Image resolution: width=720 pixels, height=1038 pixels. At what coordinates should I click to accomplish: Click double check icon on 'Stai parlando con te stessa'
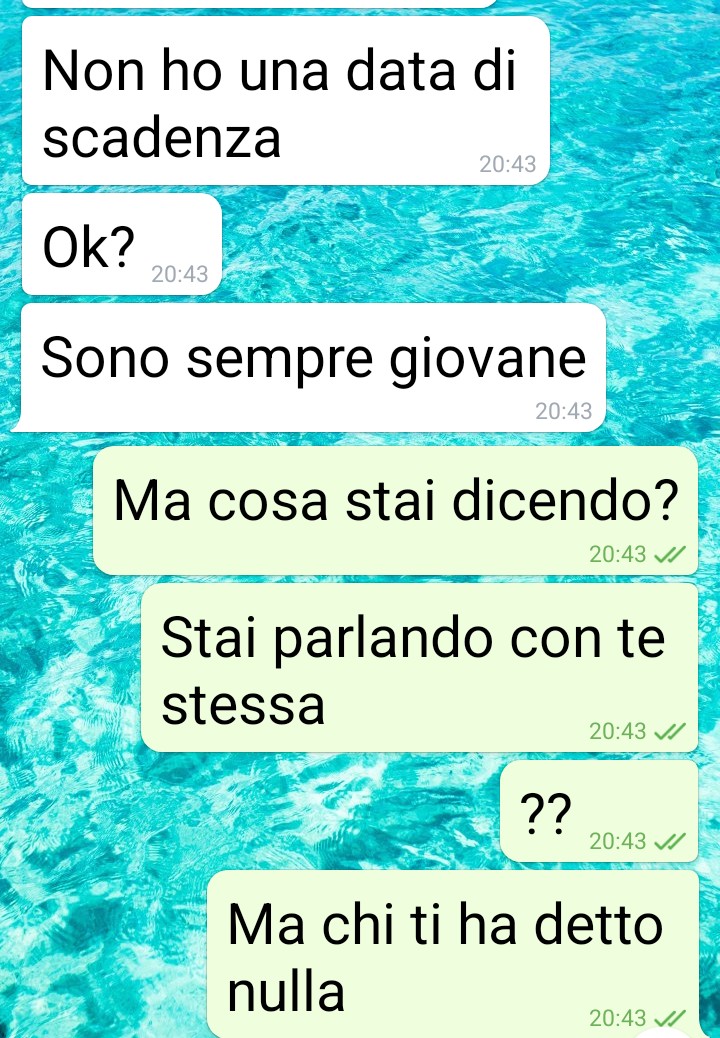tap(668, 731)
